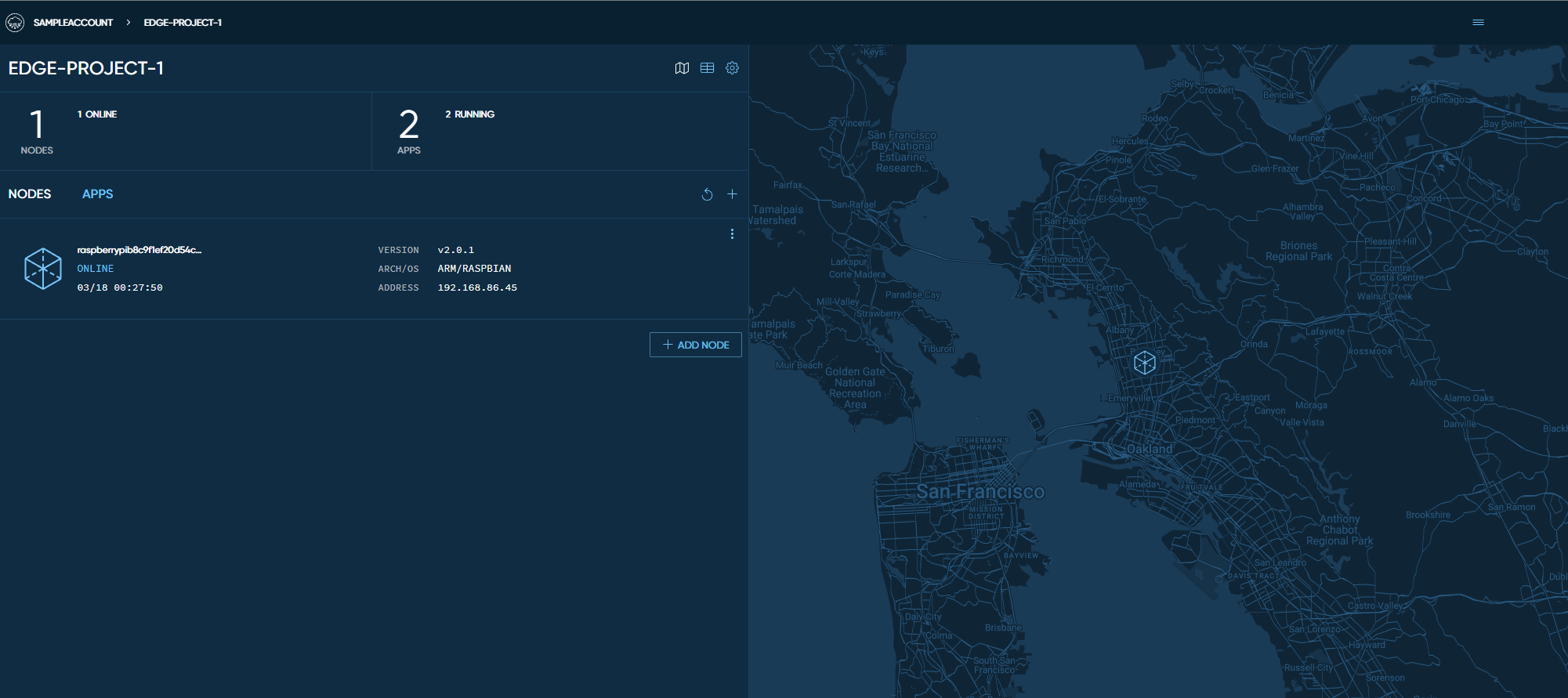Click the raspberrypi node cube icon
1568x698 pixels.
pos(43,269)
